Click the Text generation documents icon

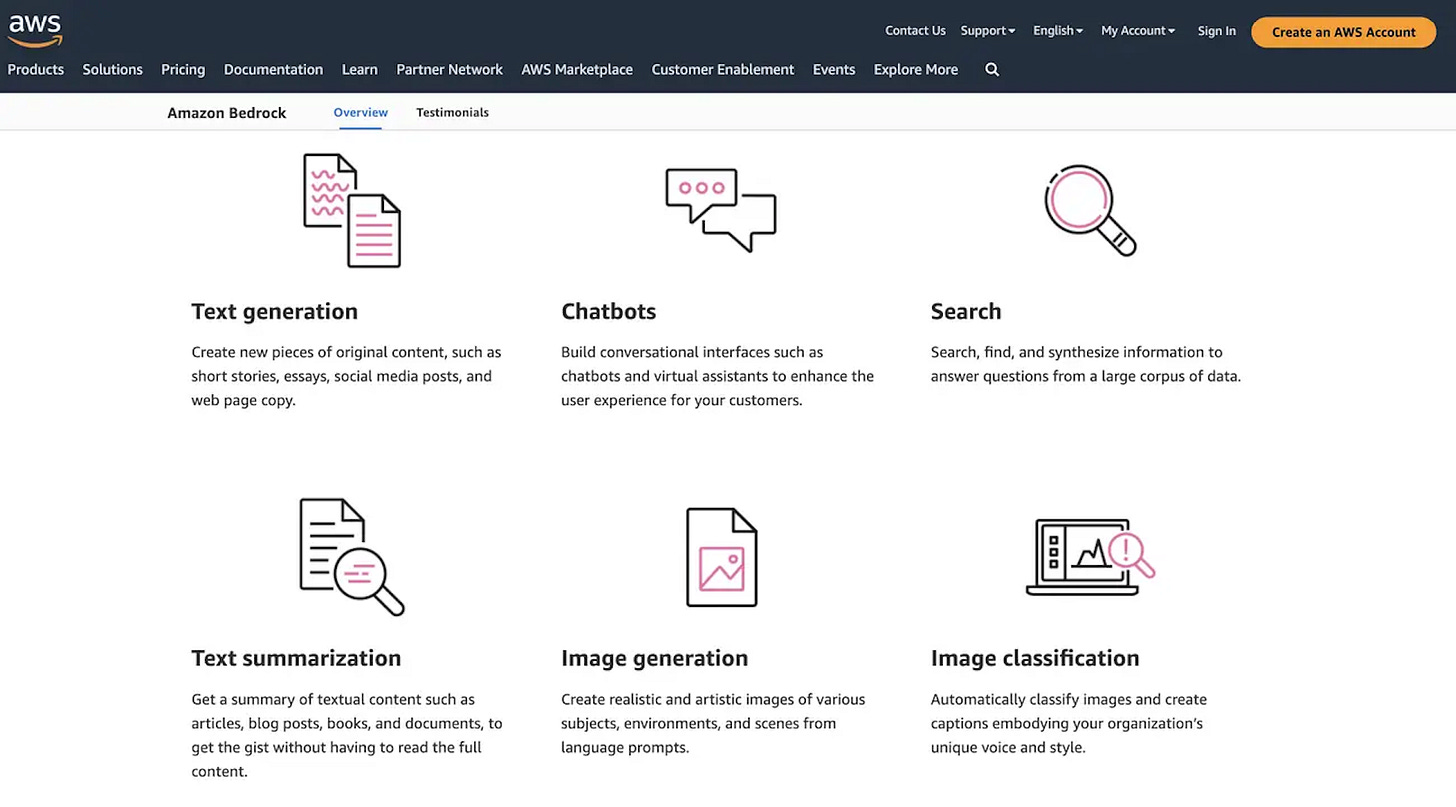tap(352, 210)
